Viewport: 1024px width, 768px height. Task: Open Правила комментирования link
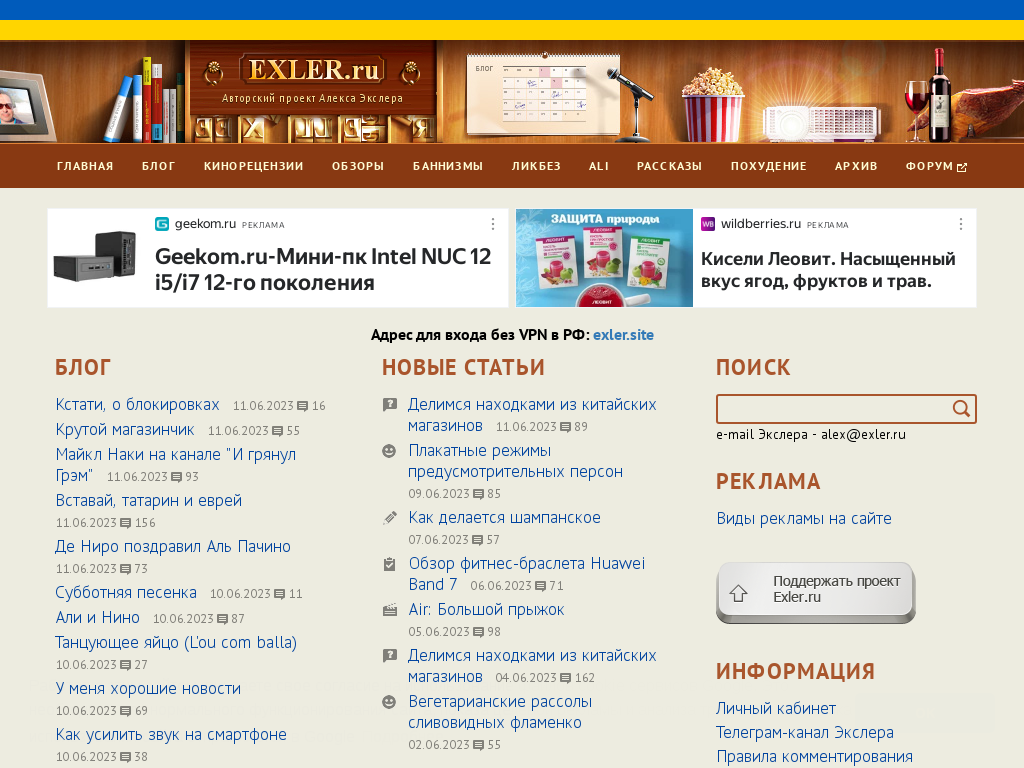coord(814,757)
